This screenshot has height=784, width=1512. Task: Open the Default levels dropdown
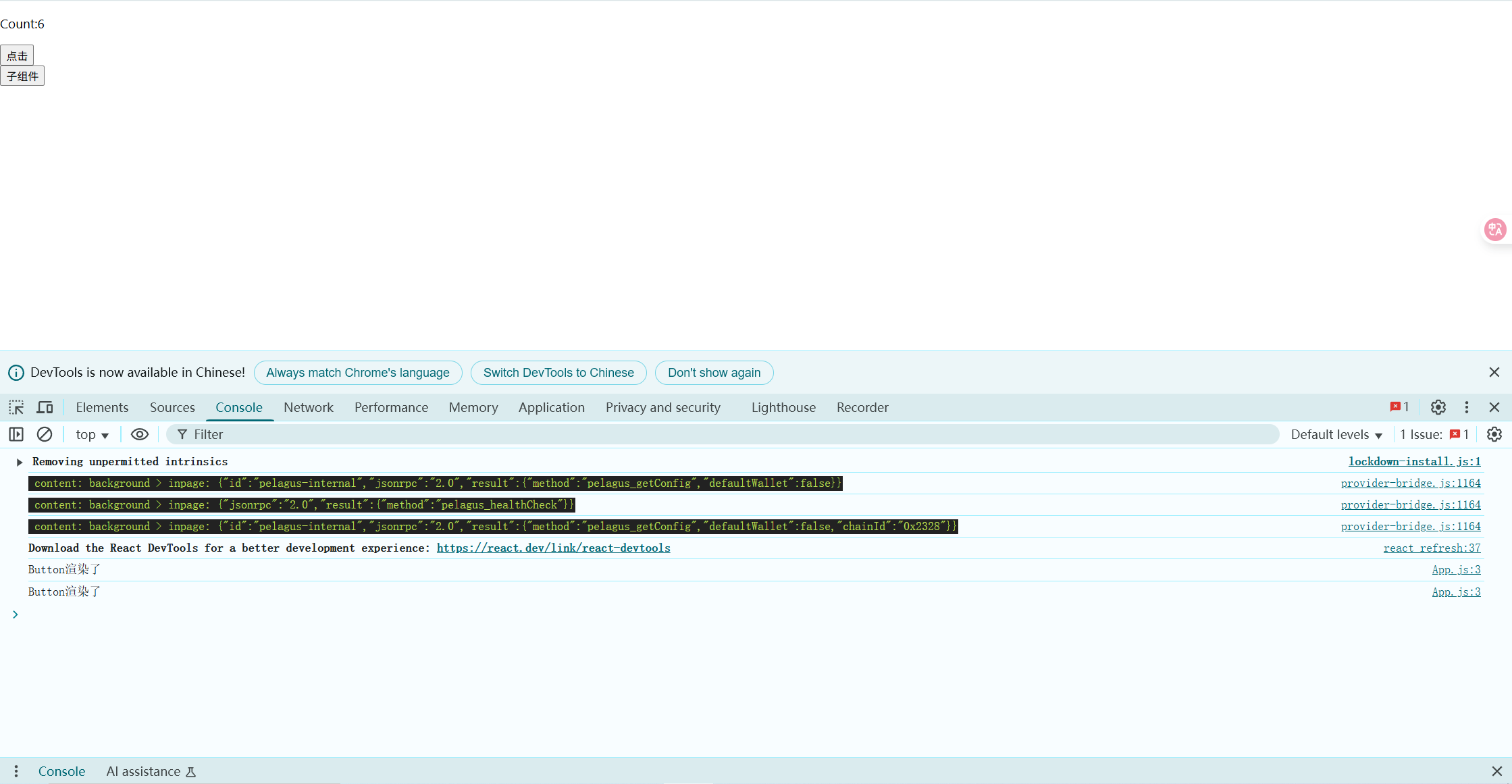(x=1336, y=434)
